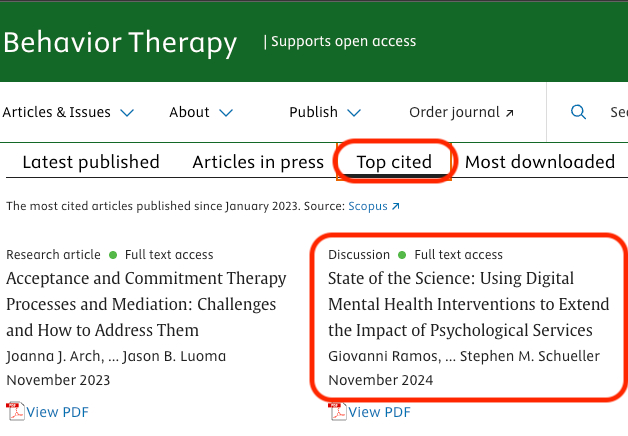
Task: Click the View PDF link for November 2023 article
Action: [x=56, y=411]
